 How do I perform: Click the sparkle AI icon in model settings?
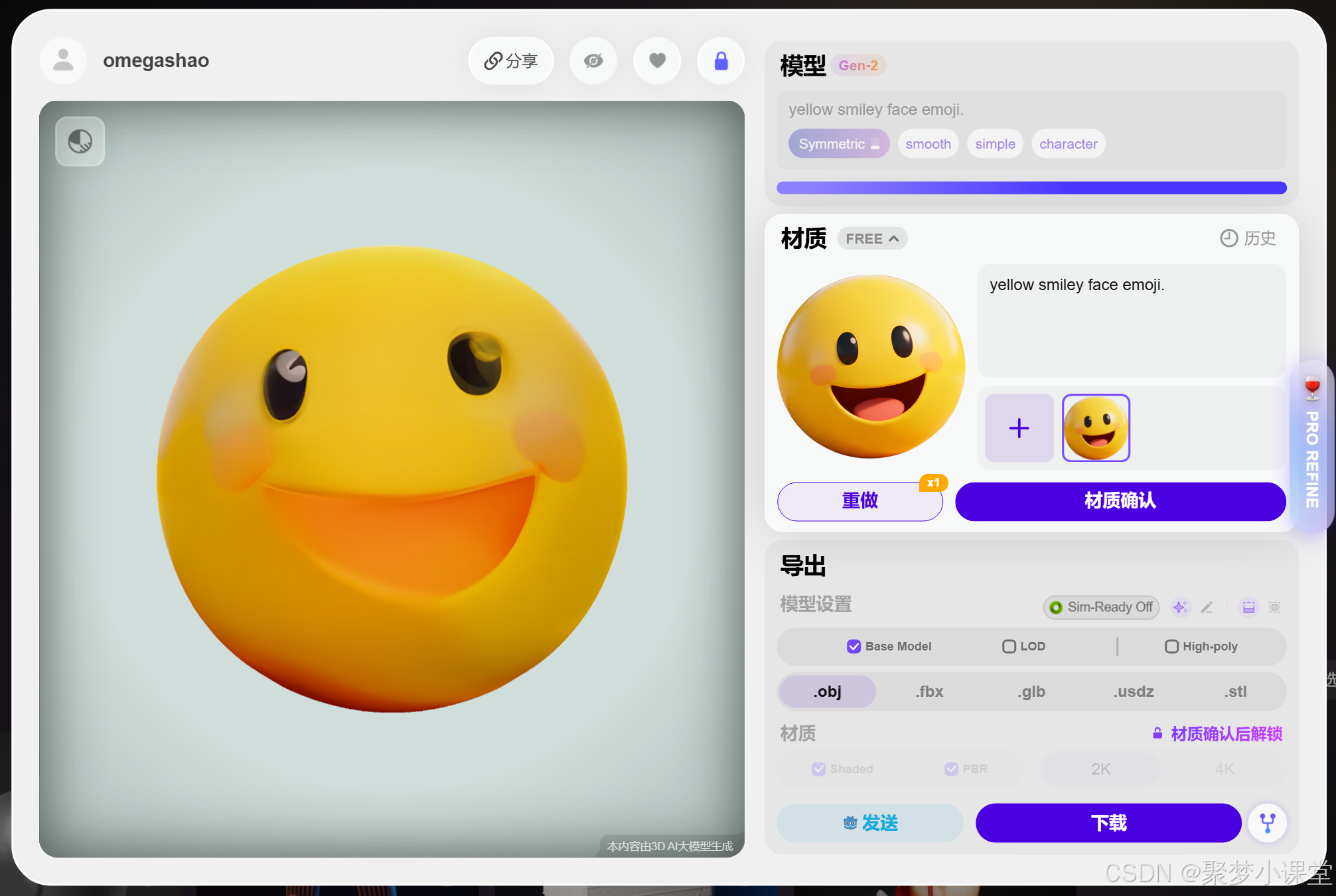point(1180,607)
